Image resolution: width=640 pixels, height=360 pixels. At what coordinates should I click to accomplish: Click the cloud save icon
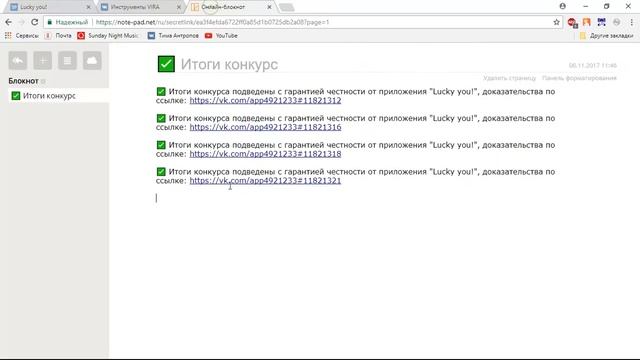pyautogui.click(x=92, y=61)
